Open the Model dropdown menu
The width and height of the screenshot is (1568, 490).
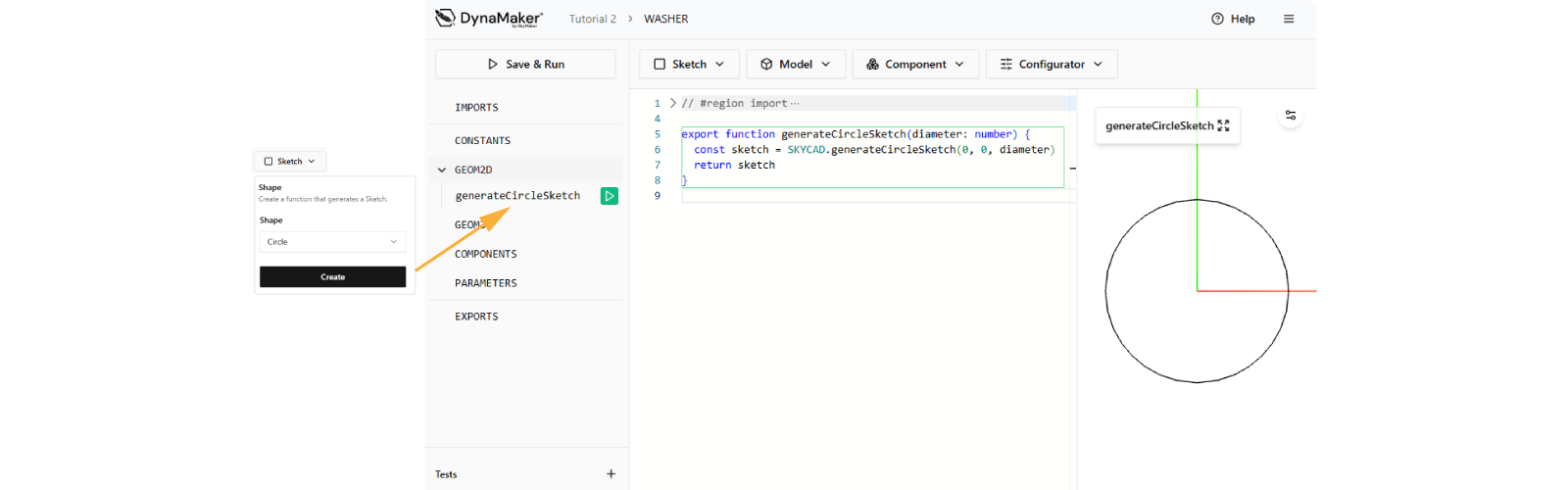[x=795, y=64]
